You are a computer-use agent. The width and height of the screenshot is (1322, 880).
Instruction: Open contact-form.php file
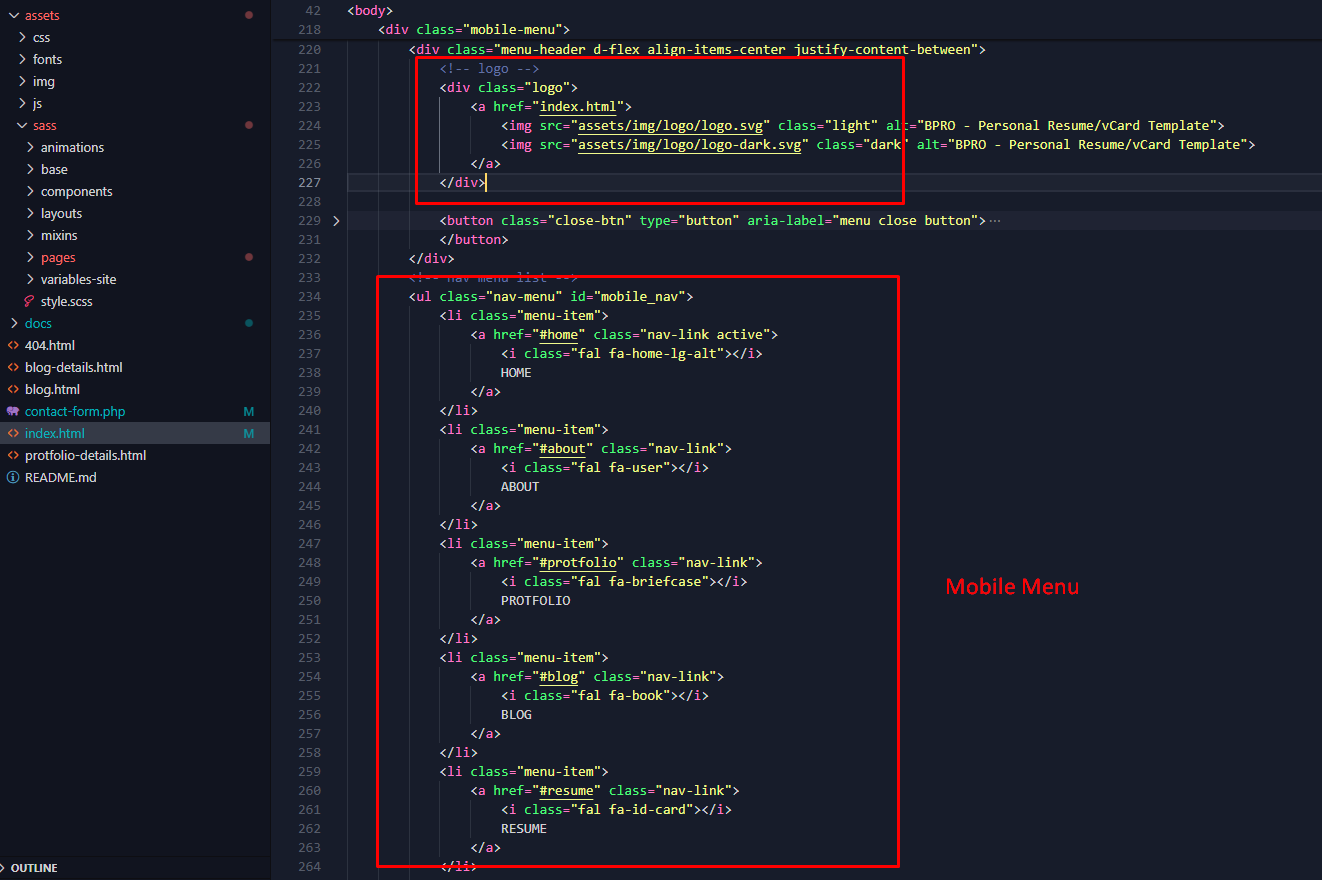75,411
